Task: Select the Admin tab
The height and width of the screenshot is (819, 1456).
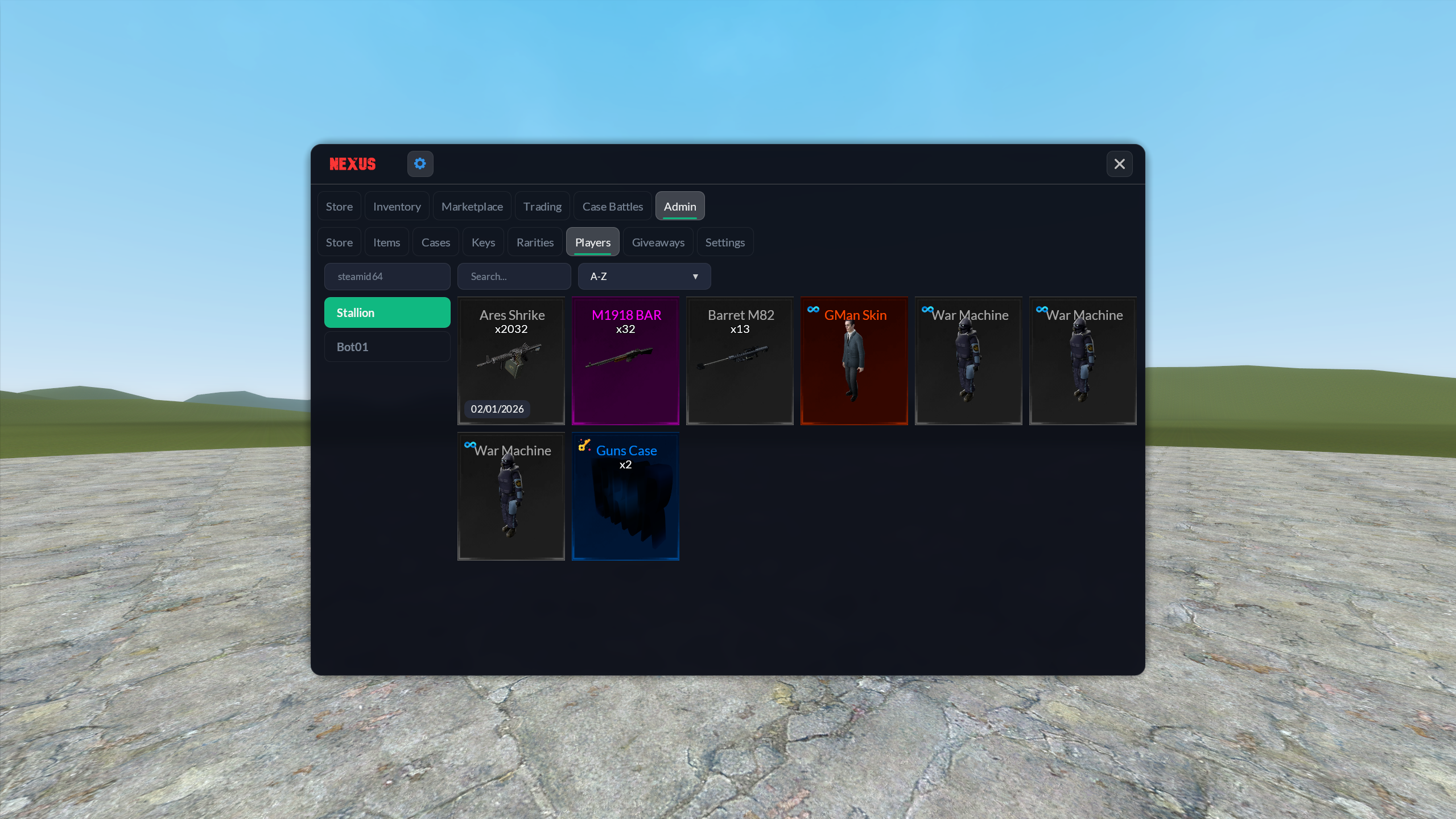Action: coord(679,206)
